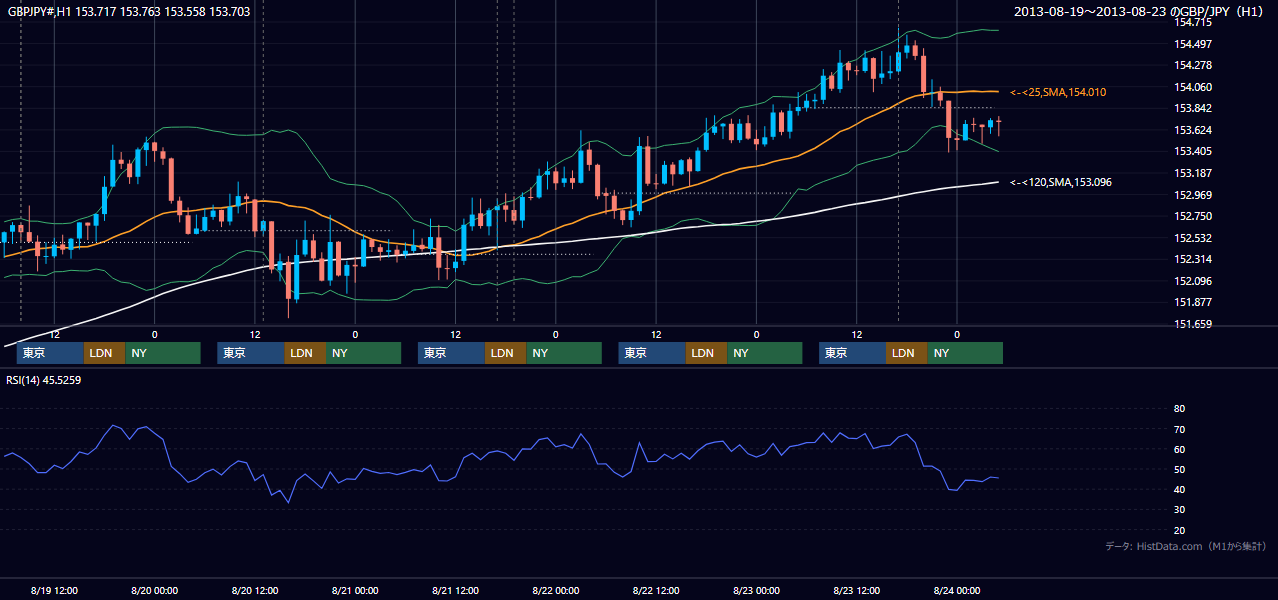Click price axis value 154.497

1194,44
